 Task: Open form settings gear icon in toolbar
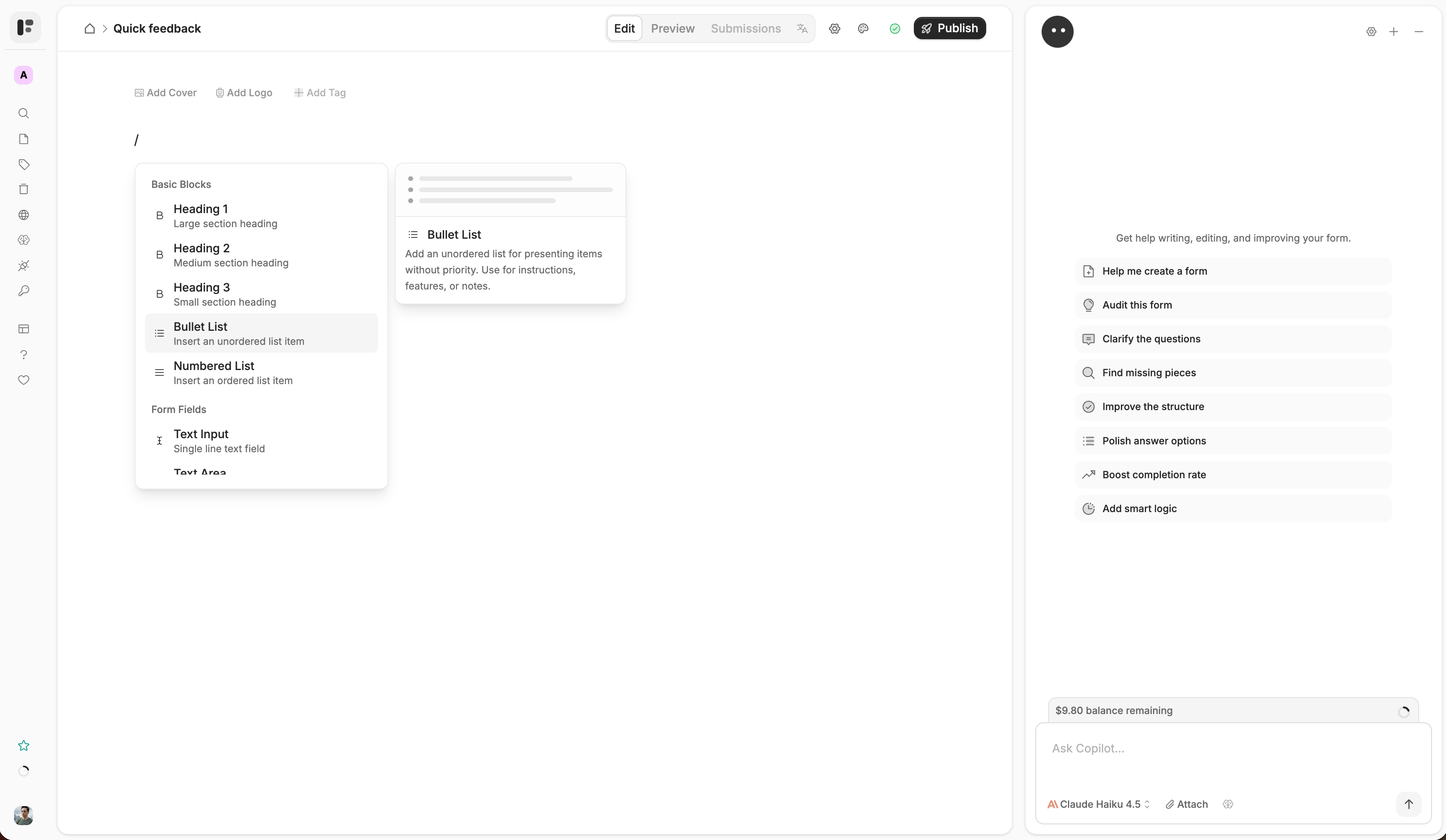coord(835,28)
